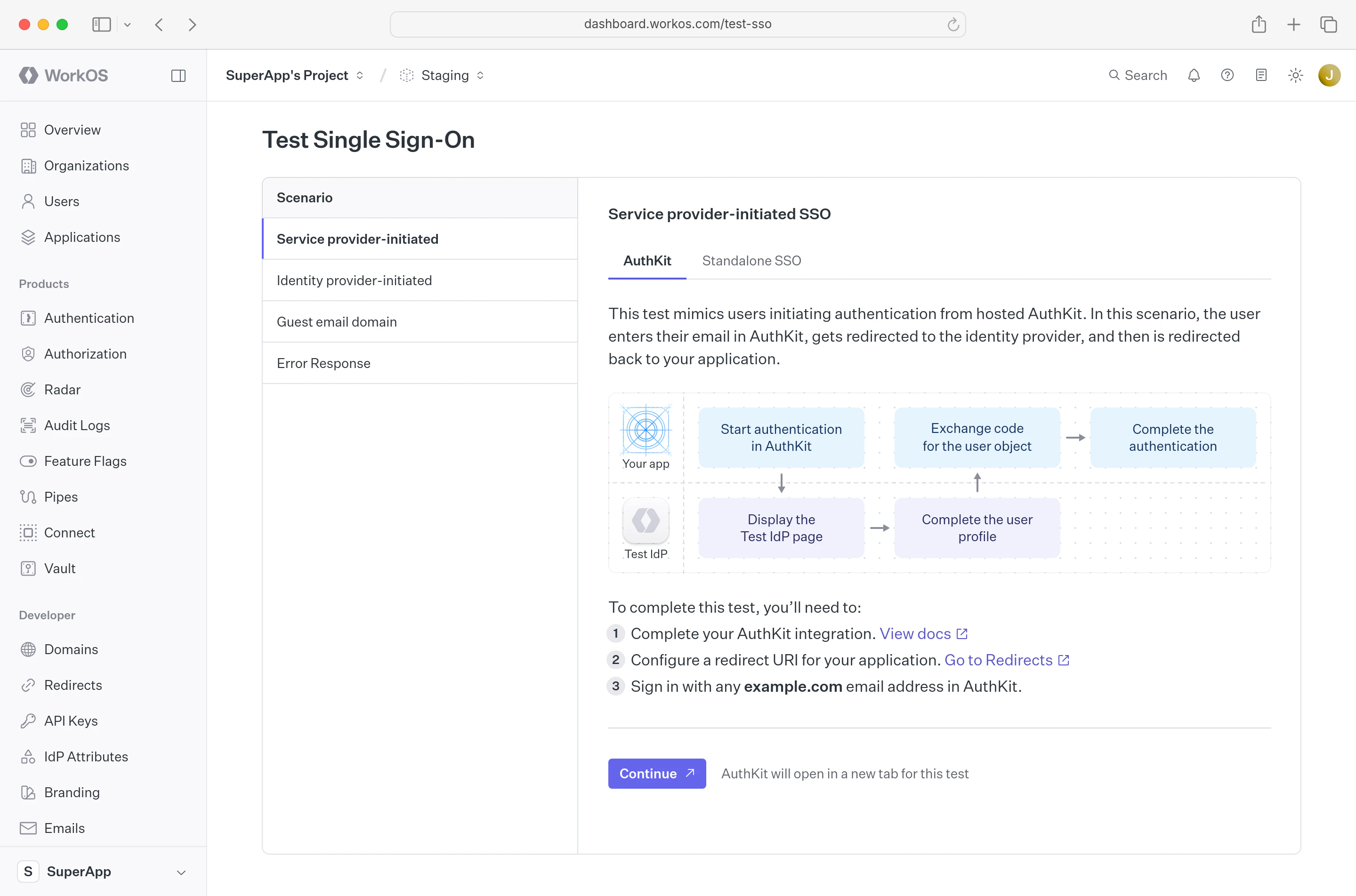This screenshot has height=896, width=1356.
Task: Click 'Exchange code for the user object' box
Action: pyautogui.click(x=977, y=438)
